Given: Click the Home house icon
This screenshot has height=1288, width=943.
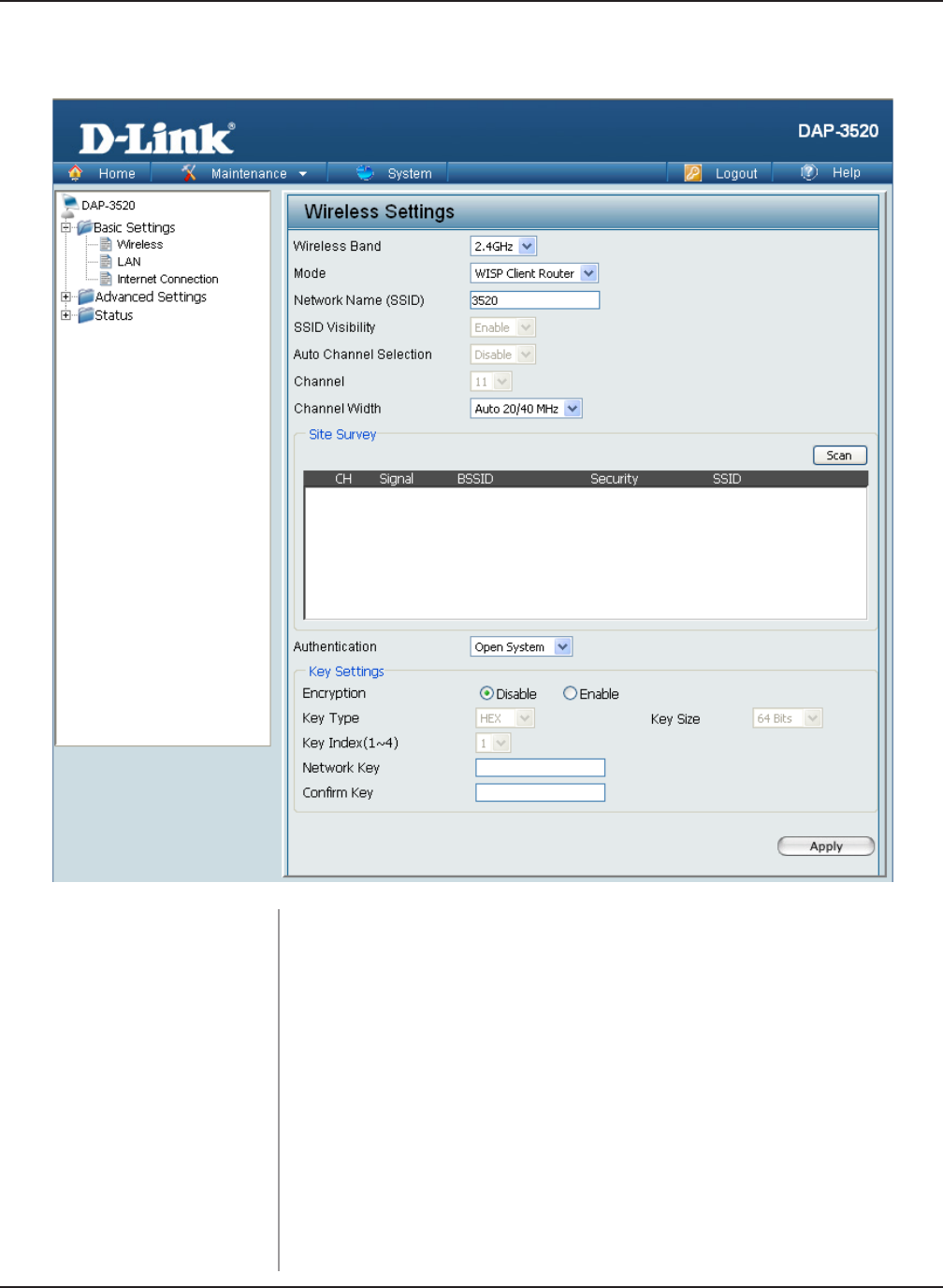Looking at the screenshot, I should pos(76,173).
